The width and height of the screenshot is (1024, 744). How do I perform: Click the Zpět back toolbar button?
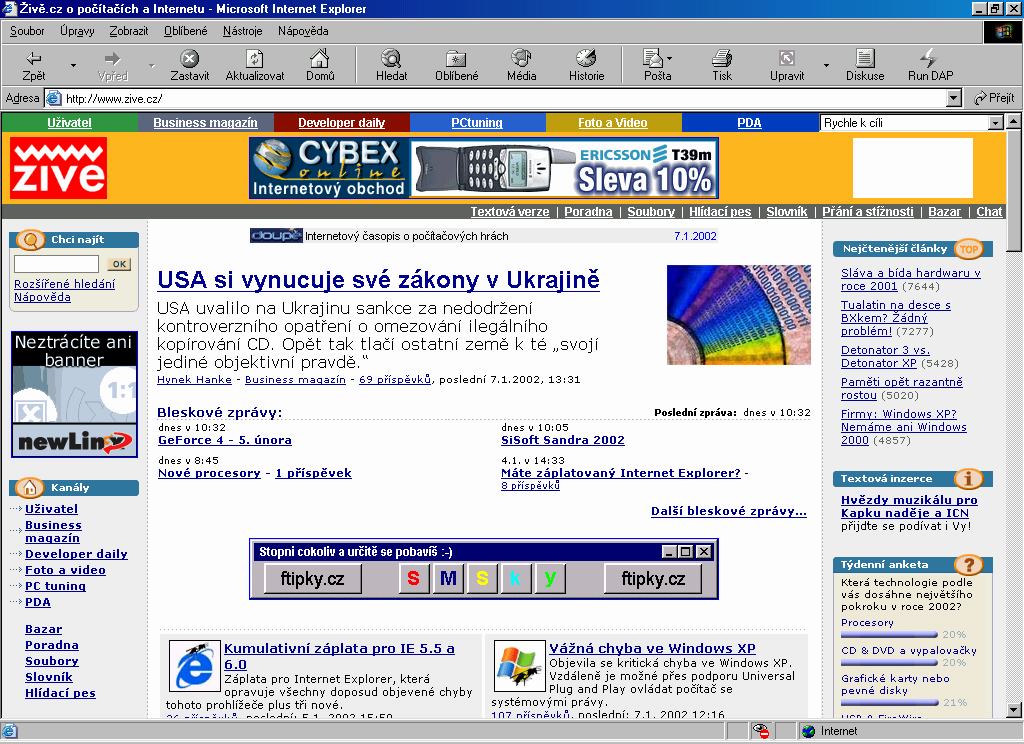(x=34, y=65)
